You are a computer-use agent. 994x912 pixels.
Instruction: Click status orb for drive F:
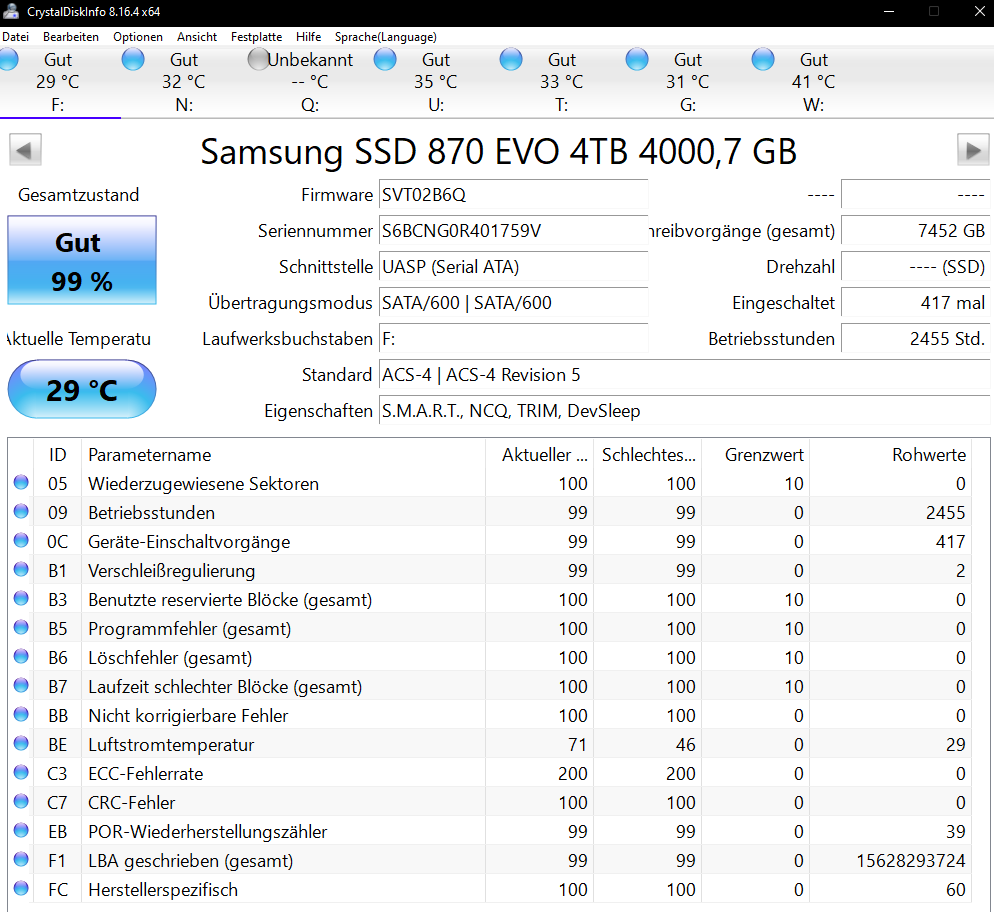[x=8, y=60]
